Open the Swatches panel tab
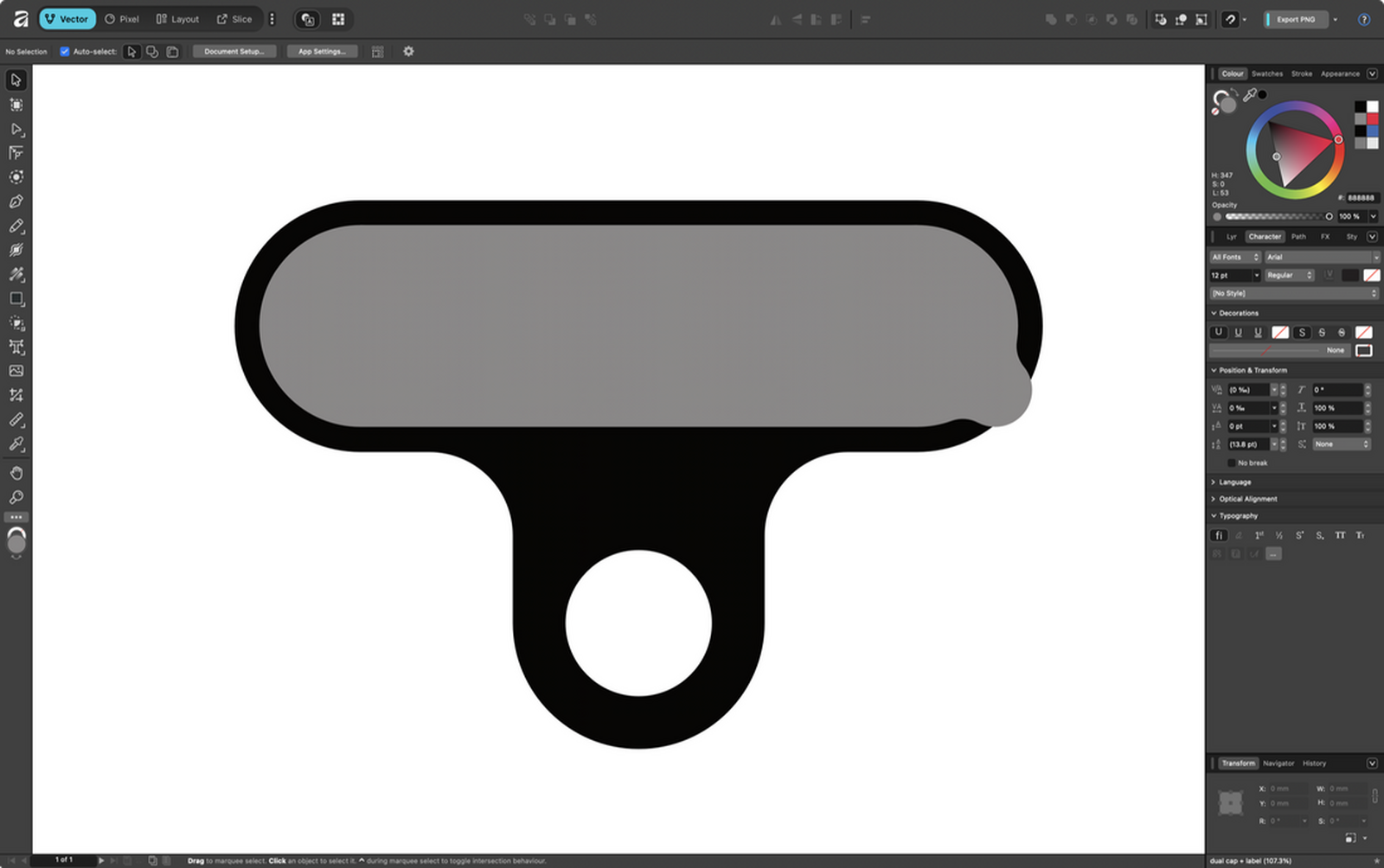The image size is (1384, 868). point(1266,73)
